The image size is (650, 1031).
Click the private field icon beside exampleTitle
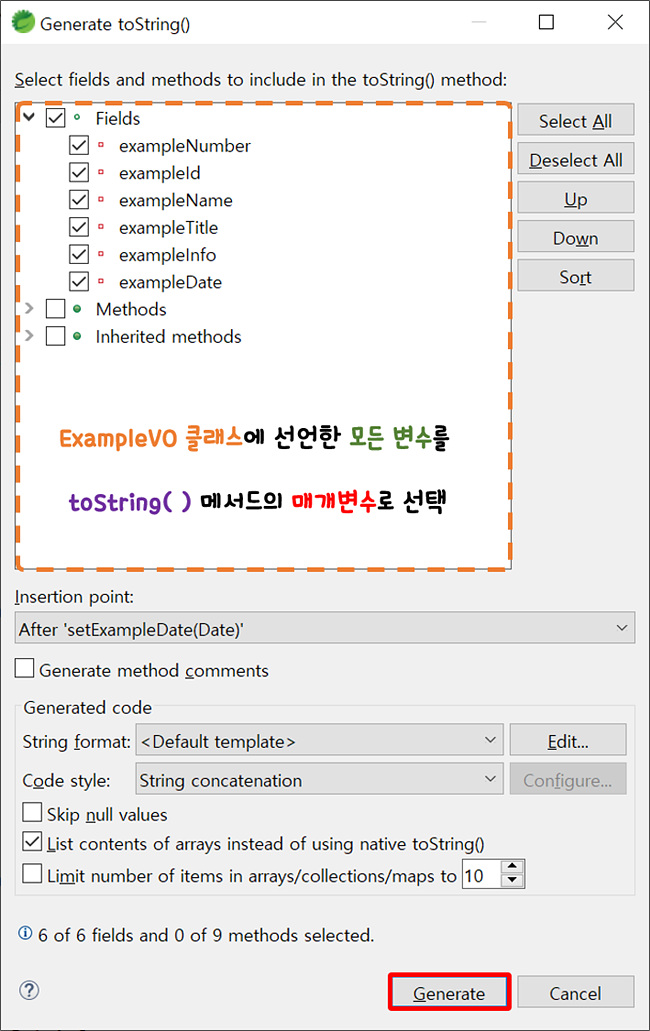[101, 227]
